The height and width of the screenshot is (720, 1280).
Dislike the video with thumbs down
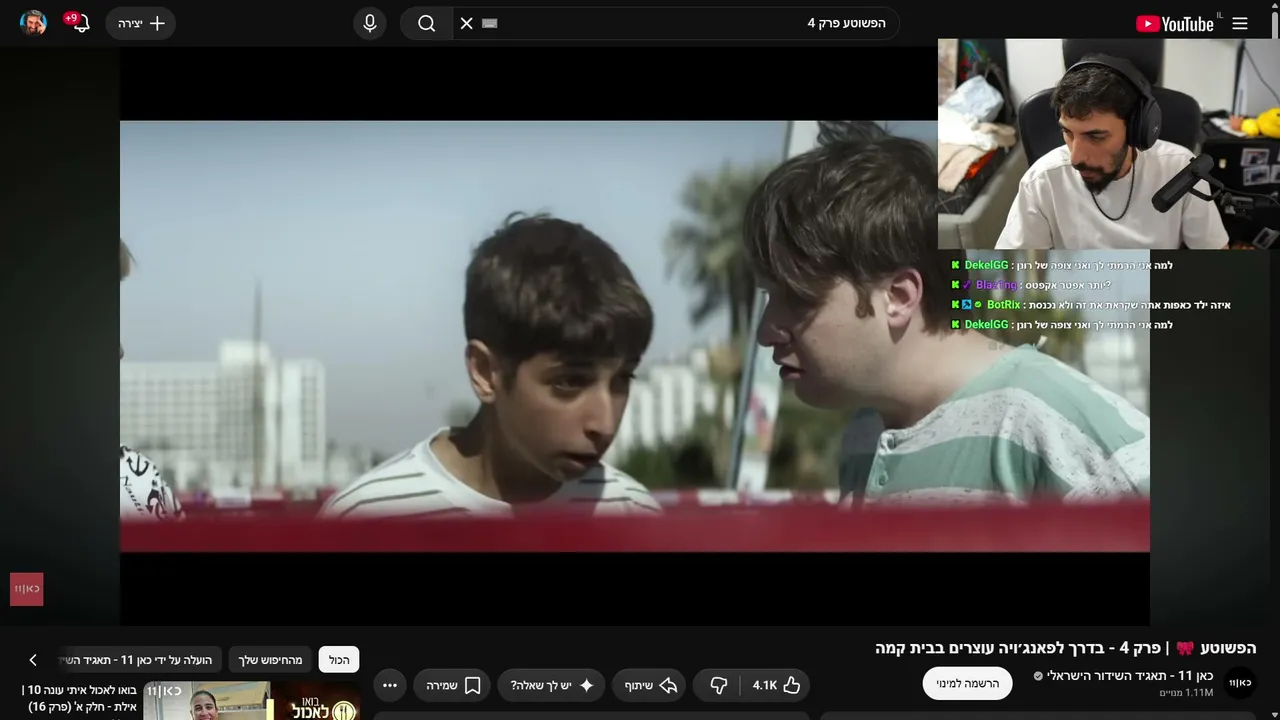(x=718, y=685)
